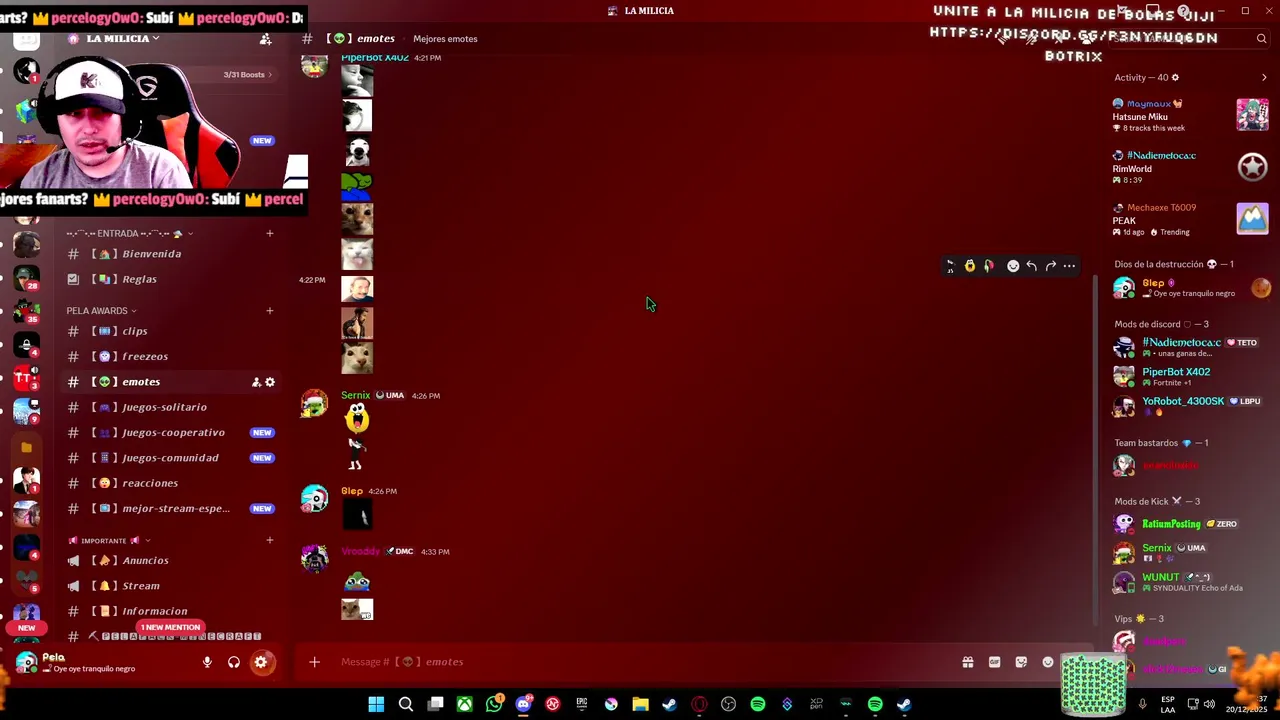1280x720 pixels.
Task: Open the Reglas channel
Action: (172, 279)
